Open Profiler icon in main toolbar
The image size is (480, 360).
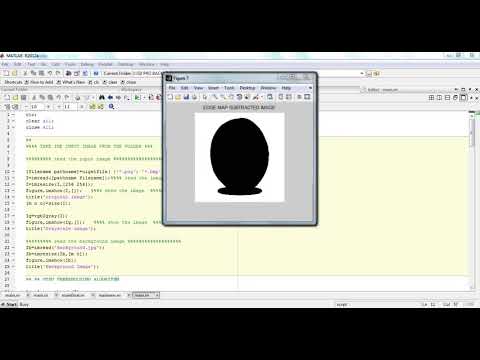pyautogui.click(x=85, y=73)
